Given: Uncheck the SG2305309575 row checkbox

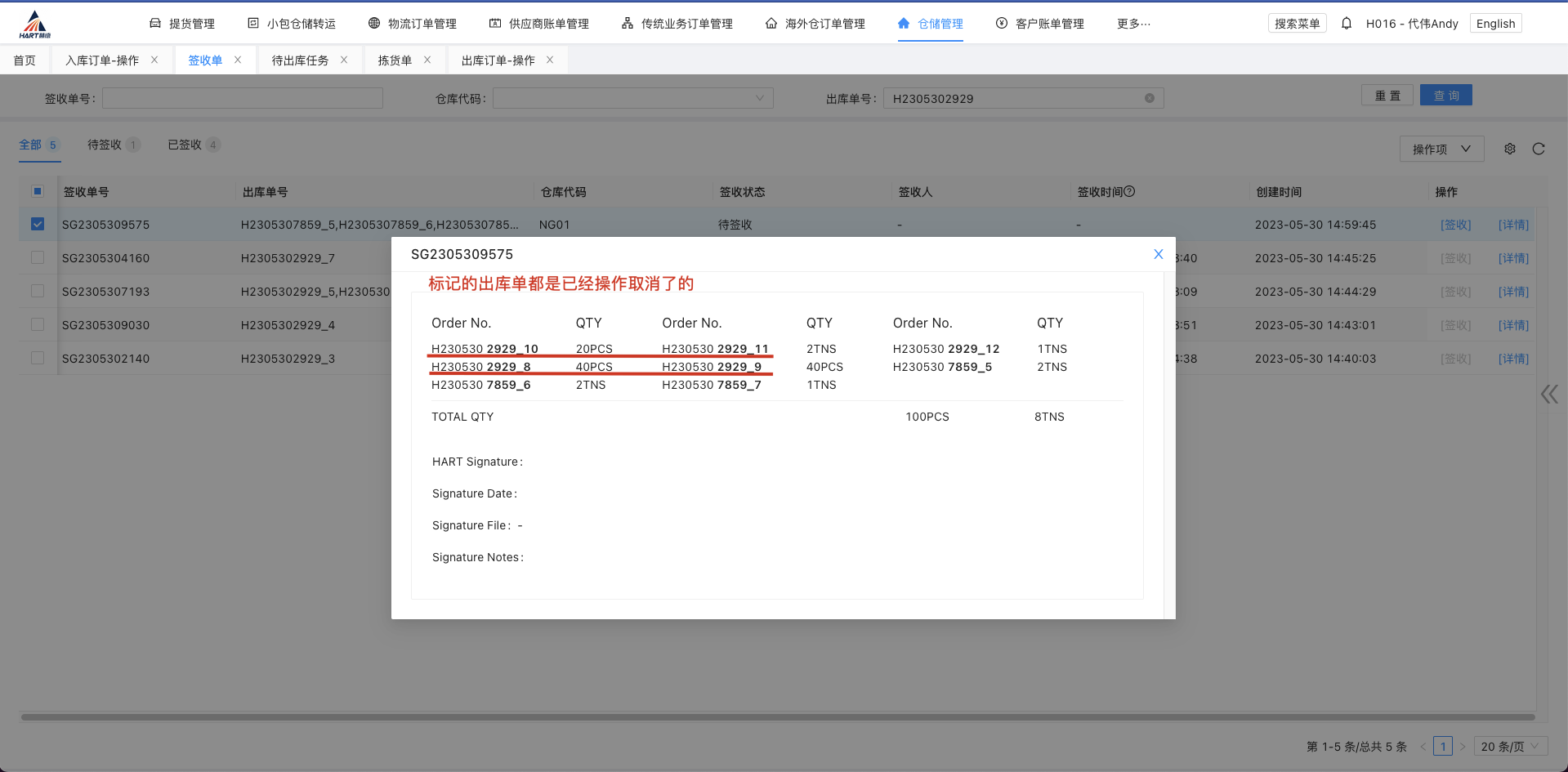Looking at the screenshot, I should tap(38, 224).
